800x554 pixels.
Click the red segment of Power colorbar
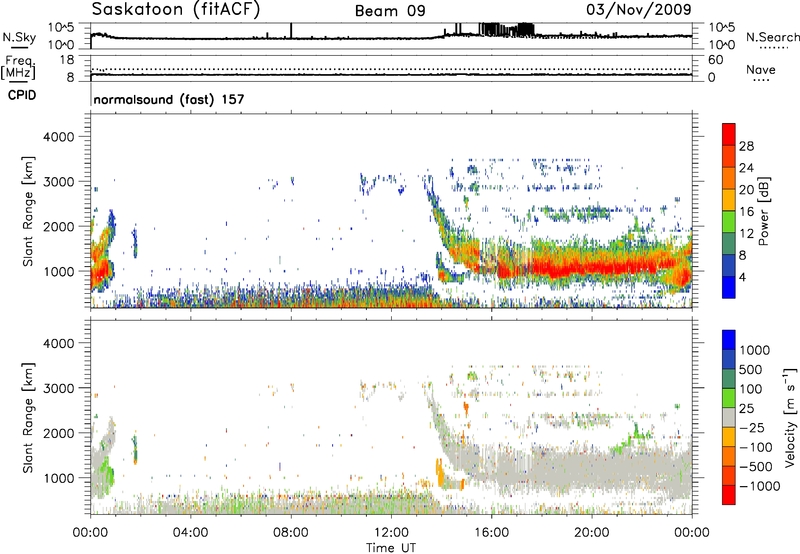[x=729, y=134]
